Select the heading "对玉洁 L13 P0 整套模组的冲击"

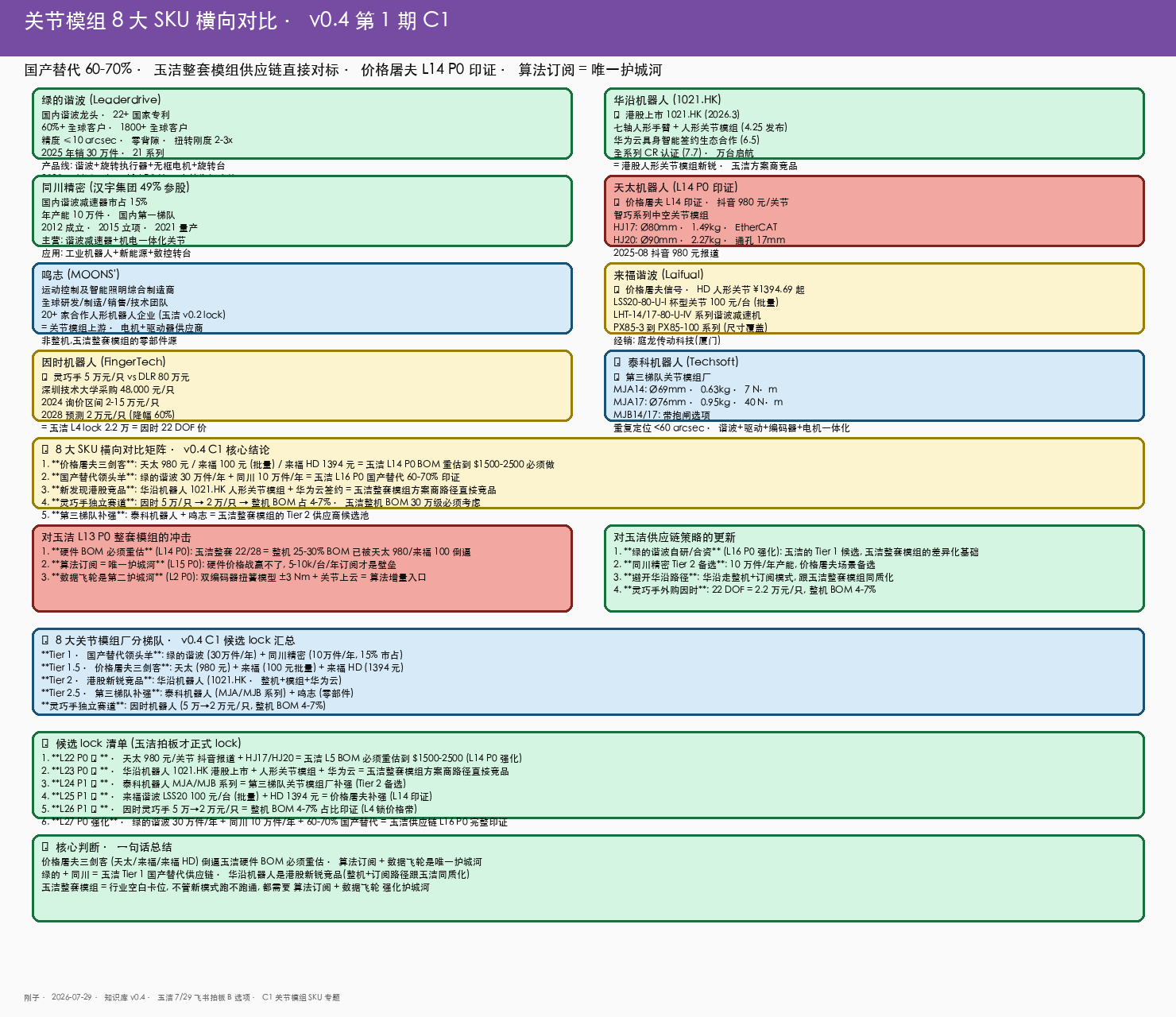[116, 537]
